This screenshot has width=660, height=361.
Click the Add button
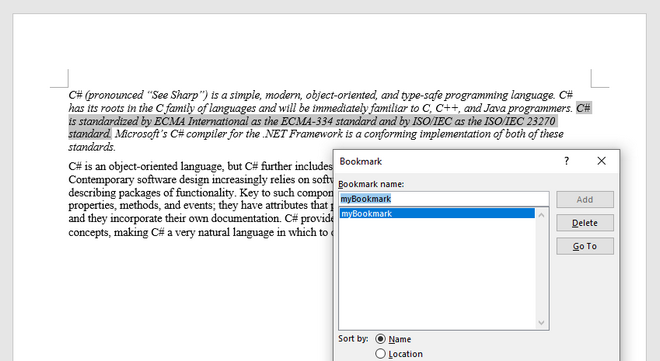click(x=585, y=199)
